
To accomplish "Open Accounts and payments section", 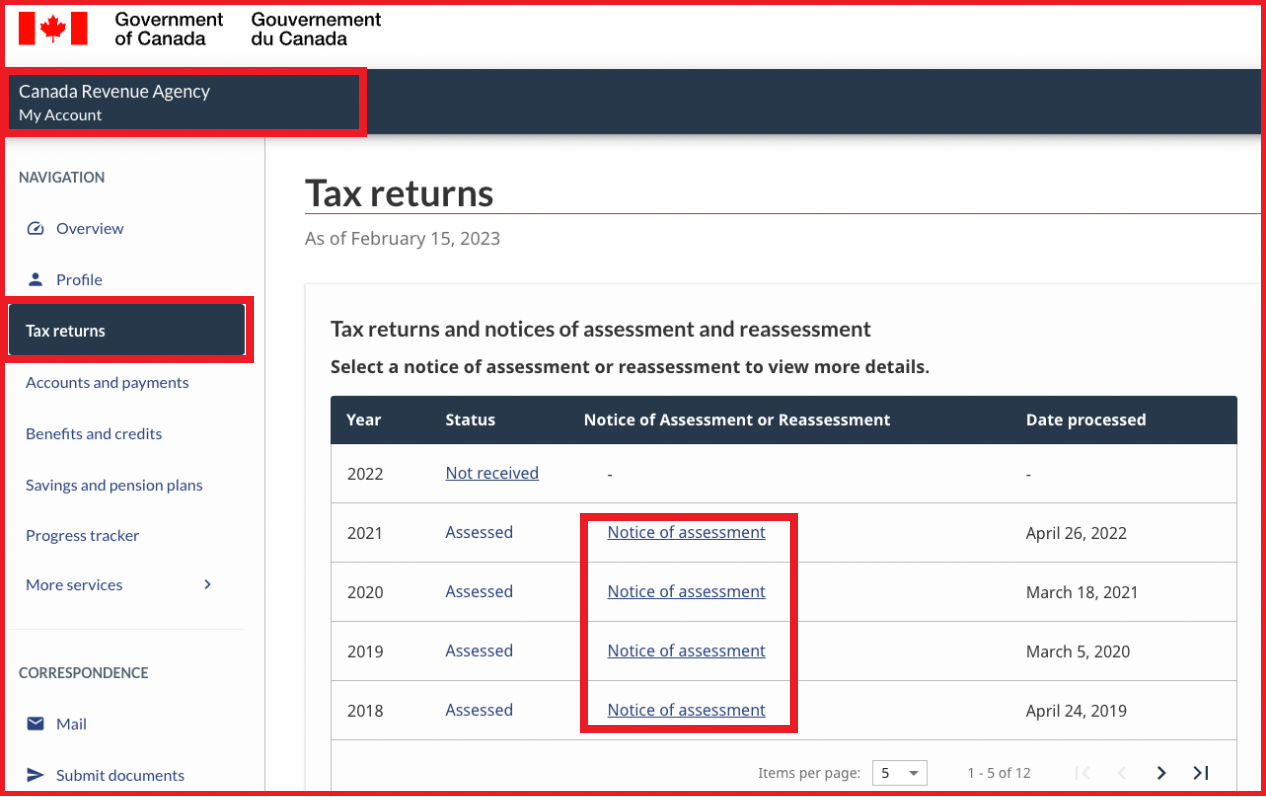I will (x=107, y=382).
